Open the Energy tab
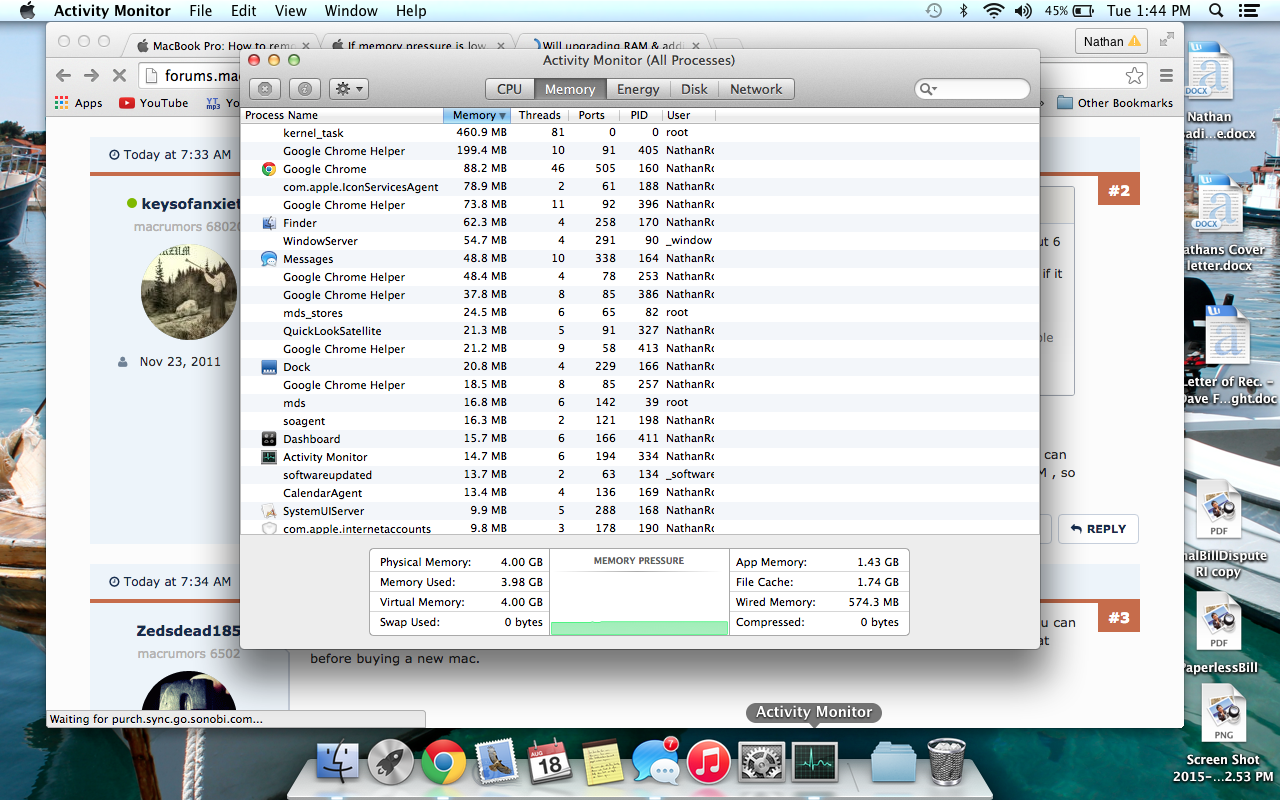Viewport: 1280px width, 800px height. coord(638,89)
